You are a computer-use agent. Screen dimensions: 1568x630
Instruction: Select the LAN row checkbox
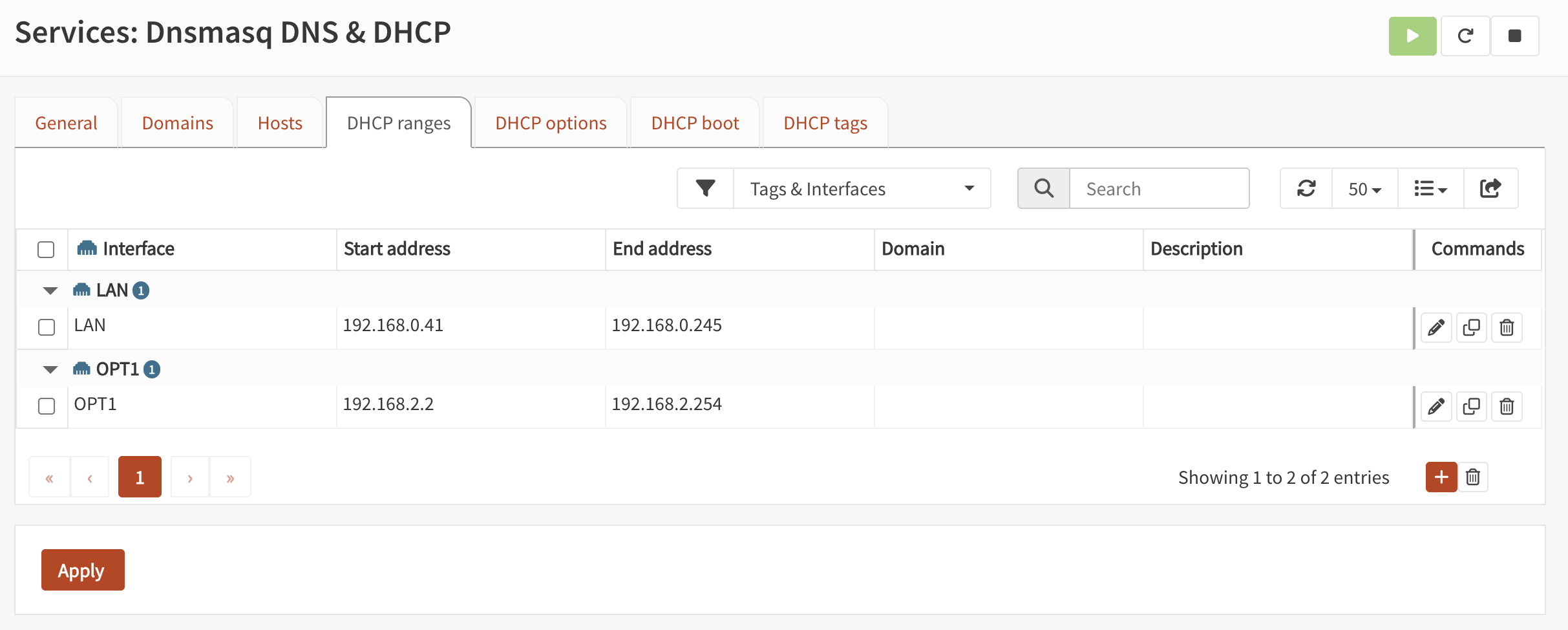click(x=47, y=327)
